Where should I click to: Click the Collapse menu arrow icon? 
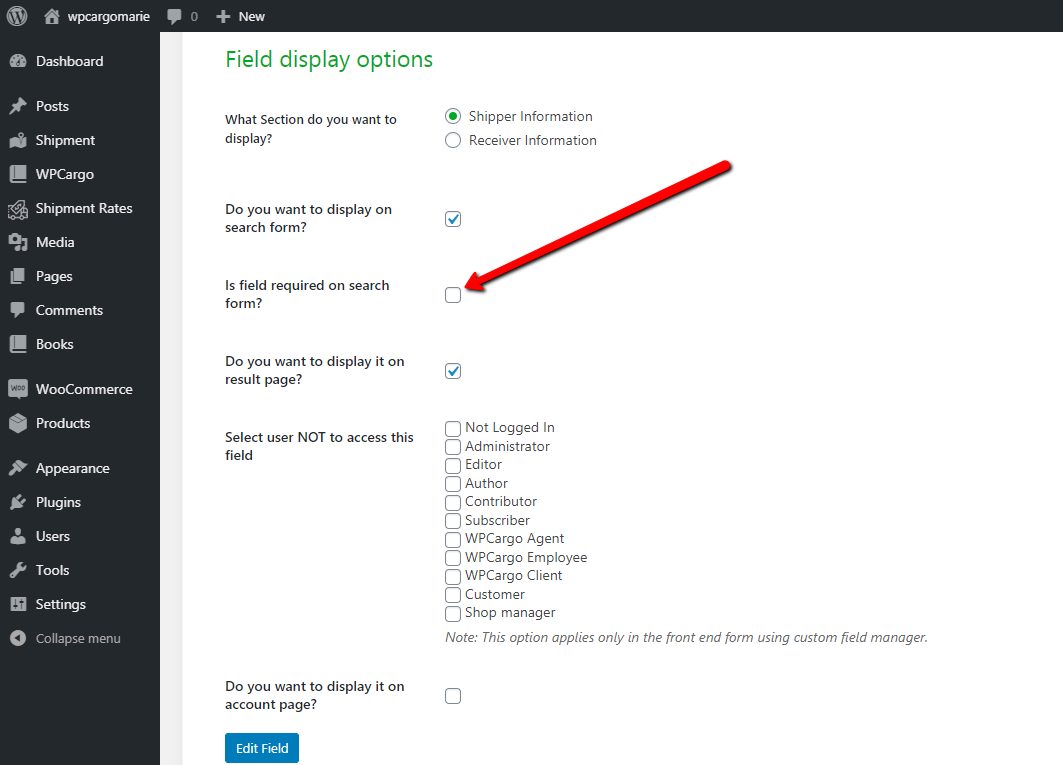(x=18, y=638)
